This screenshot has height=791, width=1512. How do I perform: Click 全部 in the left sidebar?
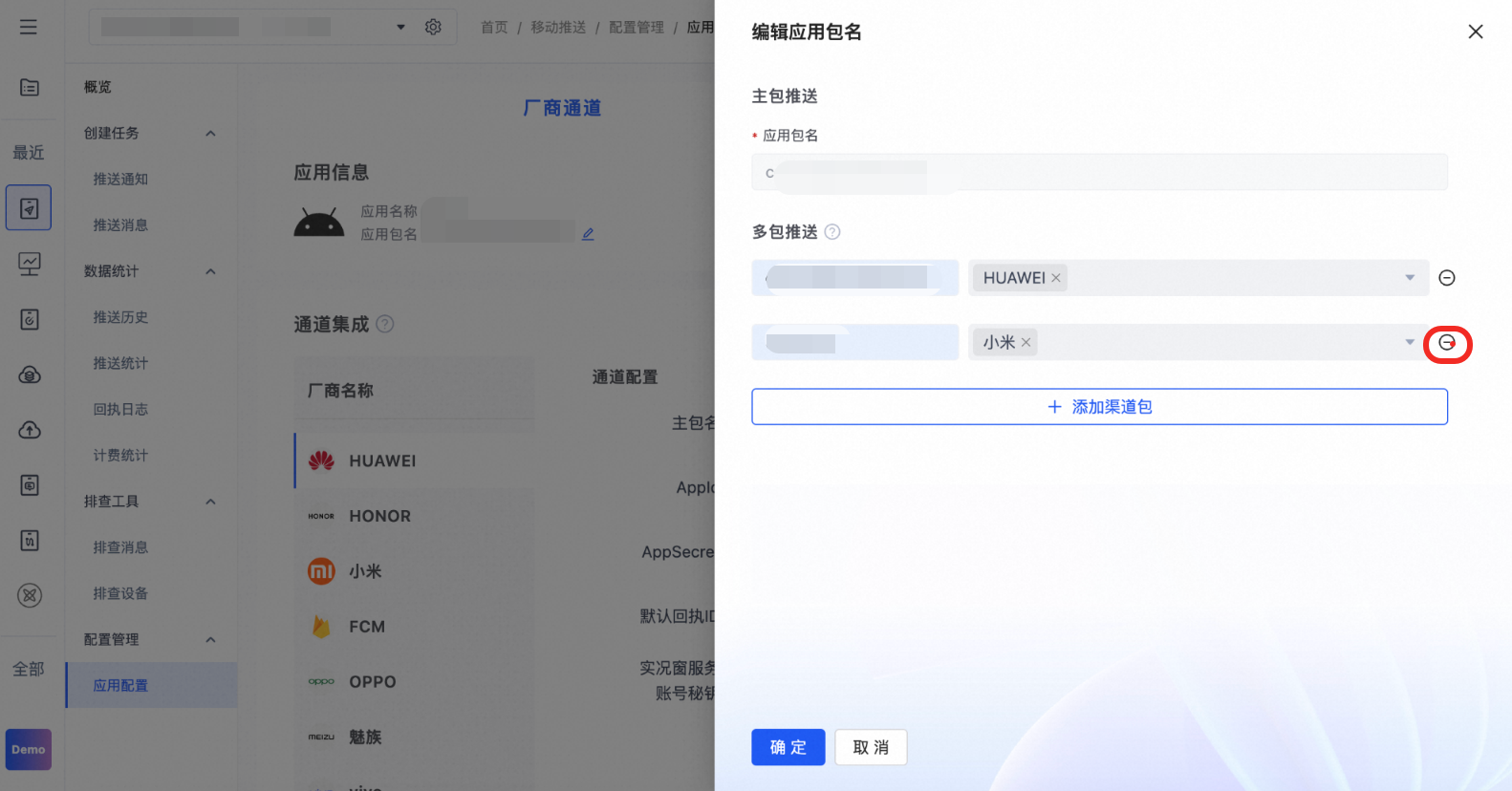[29, 669]
